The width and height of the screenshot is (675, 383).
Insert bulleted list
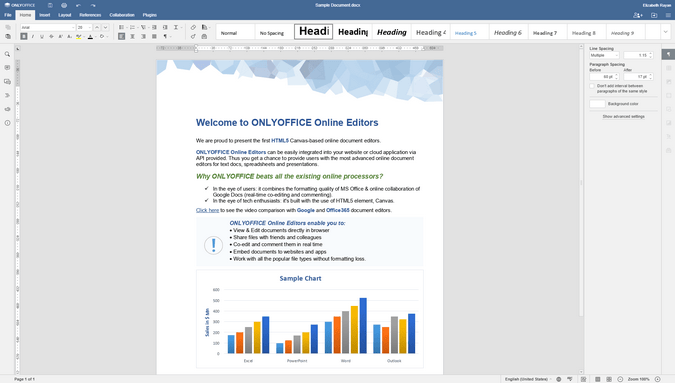pos(121,27)
